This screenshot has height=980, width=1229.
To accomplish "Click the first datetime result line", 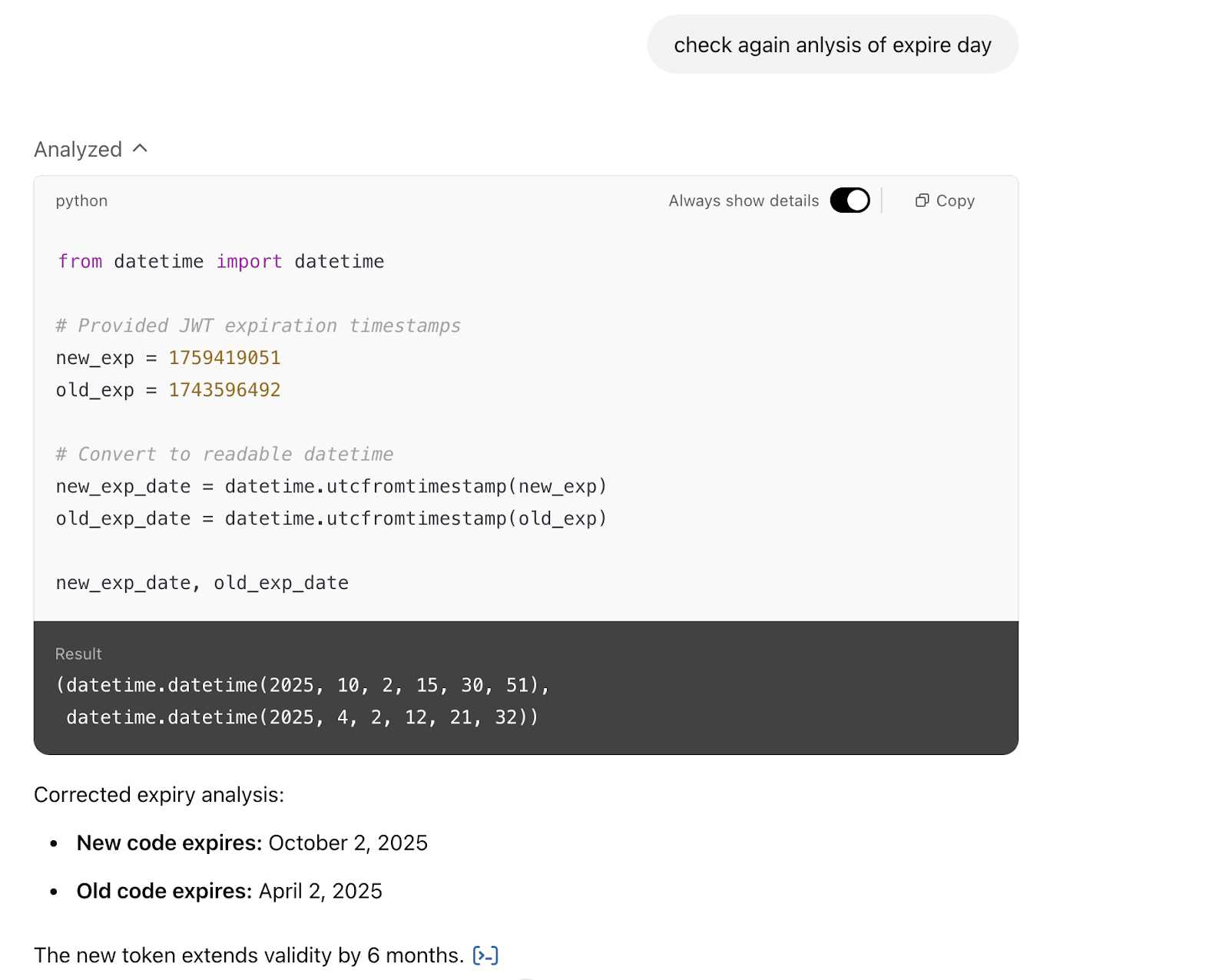I will (303, 685).
